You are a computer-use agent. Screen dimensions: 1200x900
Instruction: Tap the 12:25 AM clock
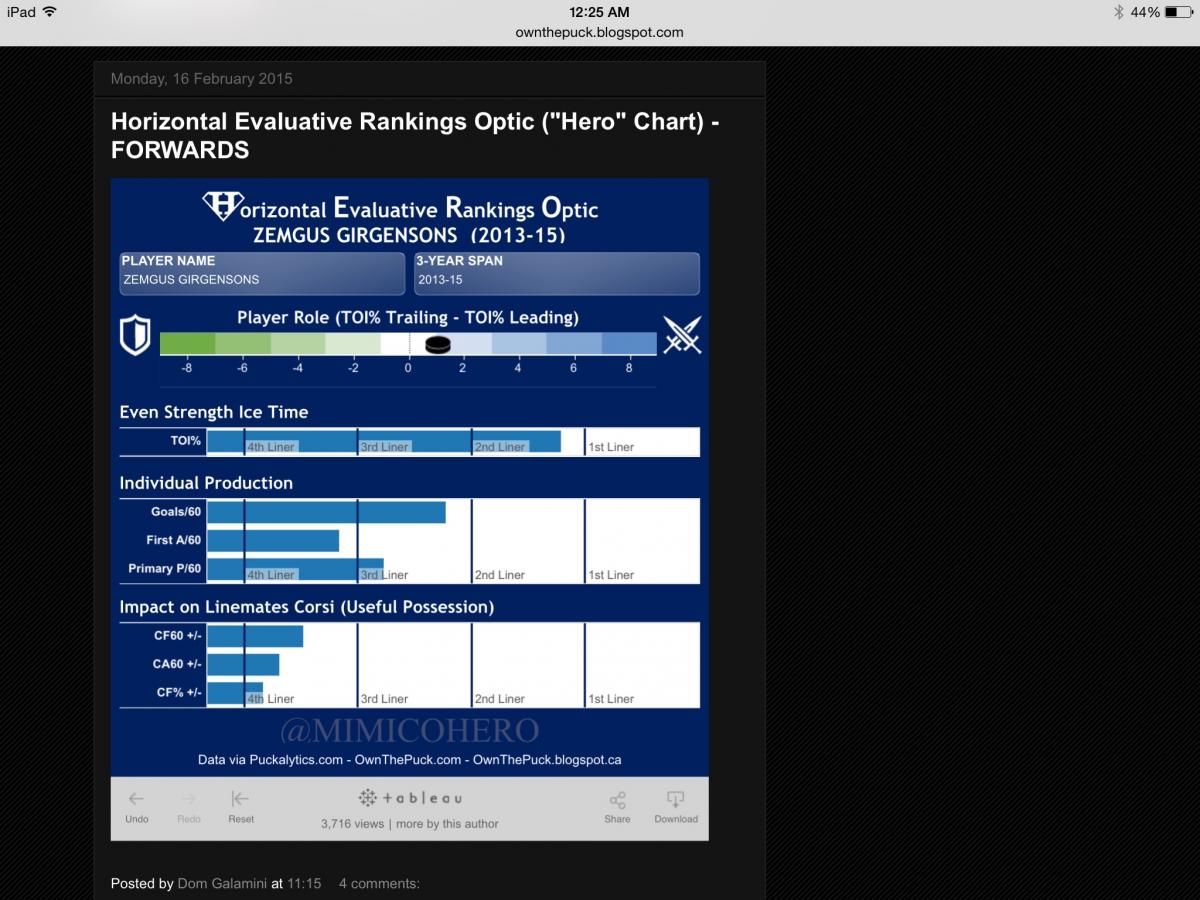pyautogui.click(x=599, y=12)
